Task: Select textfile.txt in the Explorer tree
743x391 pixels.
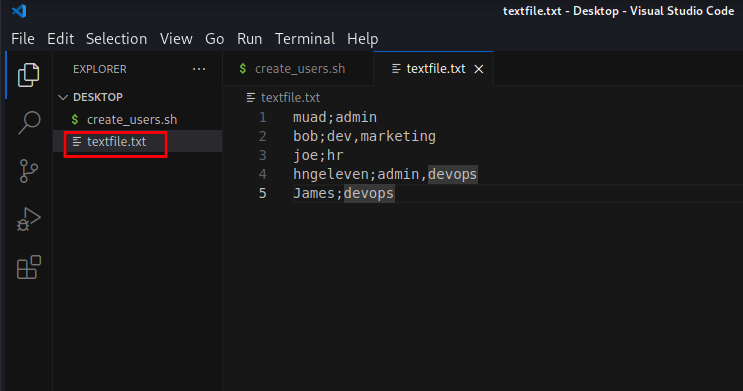Action: [137, 141]
